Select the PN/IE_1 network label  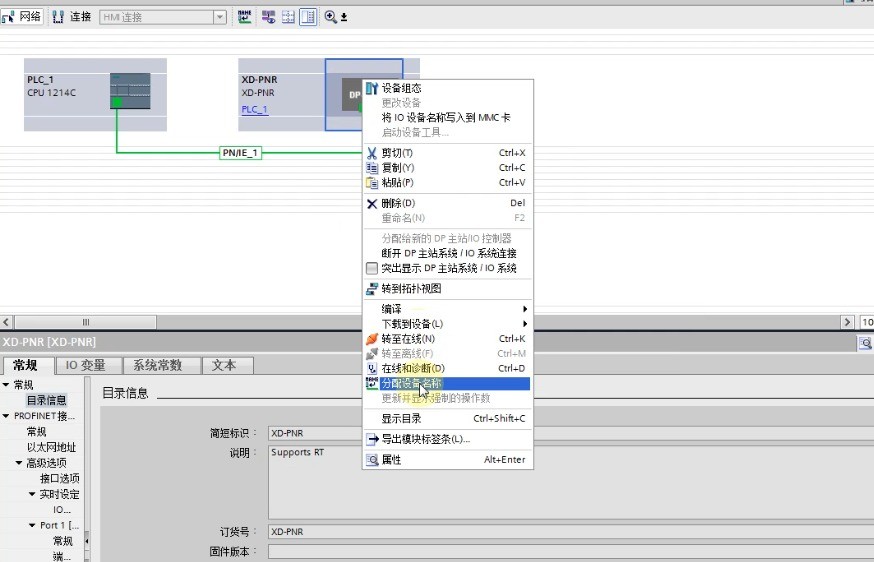click(x=240, y=153)
